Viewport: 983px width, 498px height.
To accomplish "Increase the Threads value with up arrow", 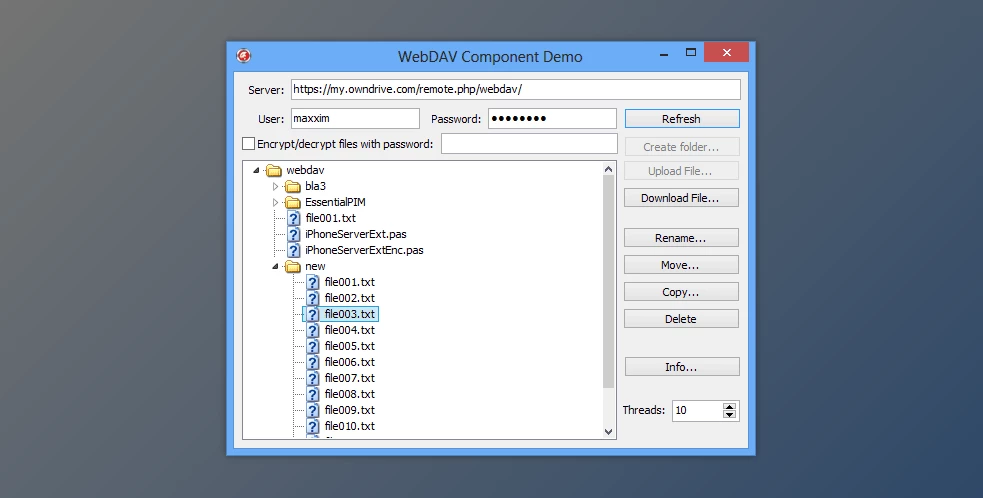I will tap(729, 407).
